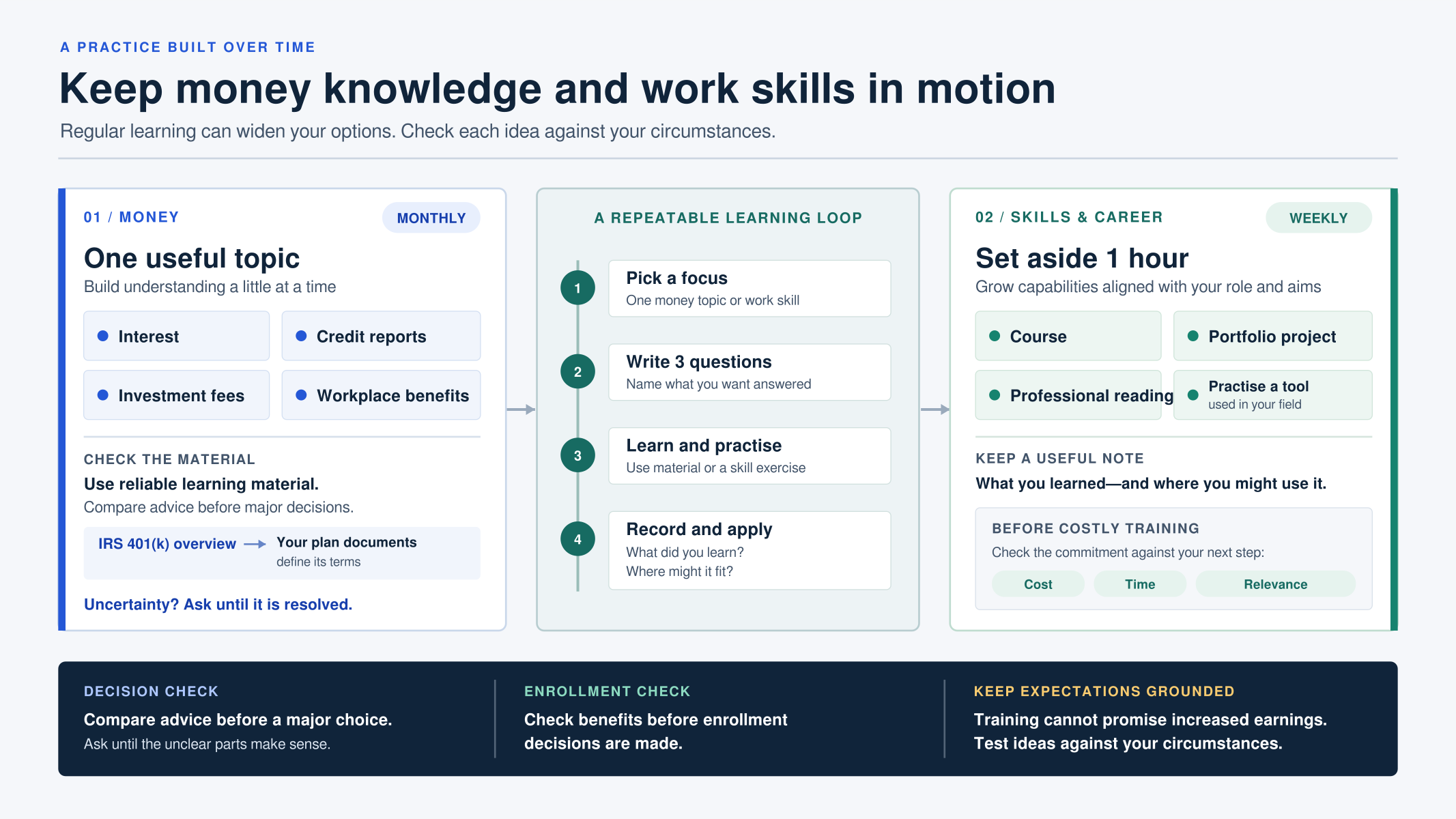Screen dimensions: 1456x819
Task: Click the 'KEEP A USEFUL NOTE' label
Action: (1059, 459)
